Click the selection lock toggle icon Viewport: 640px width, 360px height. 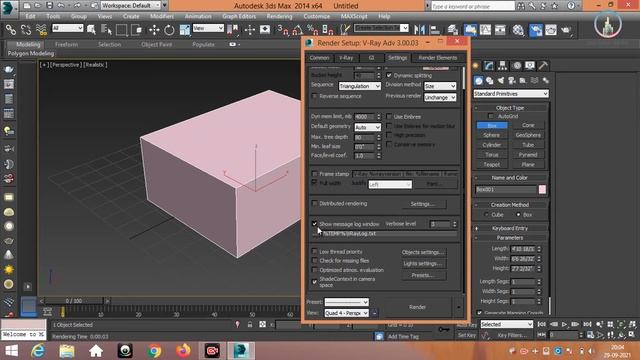pos(250,324)
